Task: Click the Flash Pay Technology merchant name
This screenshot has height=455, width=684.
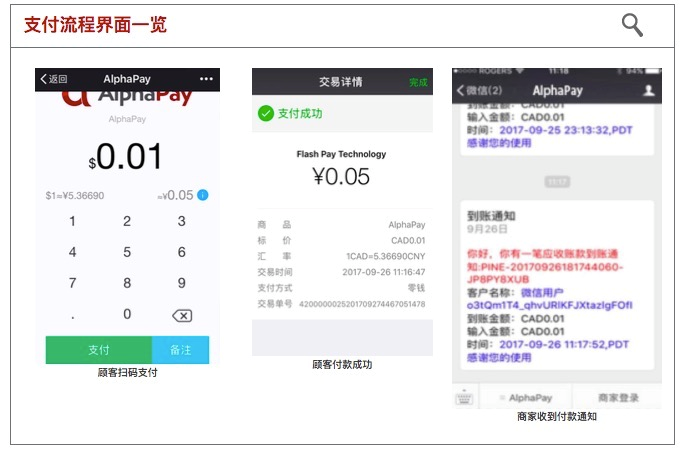Action: [341, 154]
